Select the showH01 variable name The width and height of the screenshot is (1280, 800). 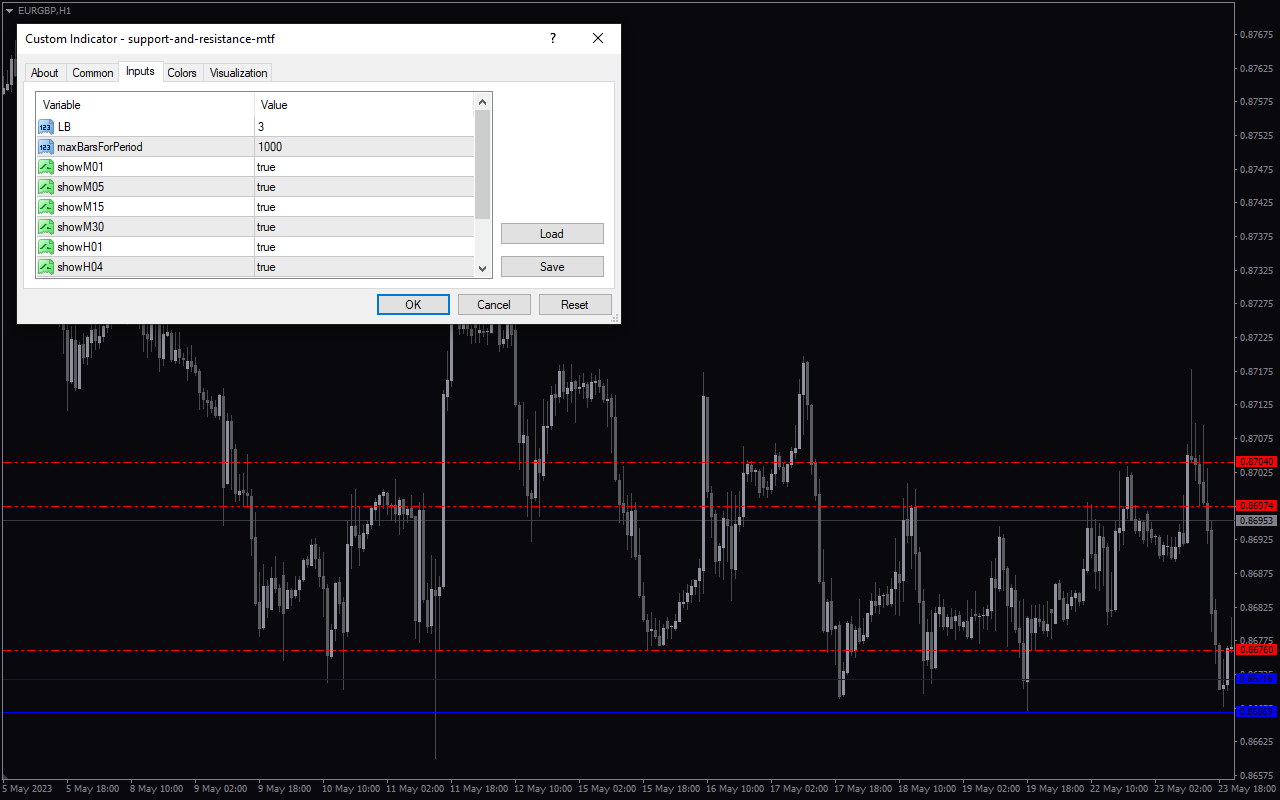[80, 247]
